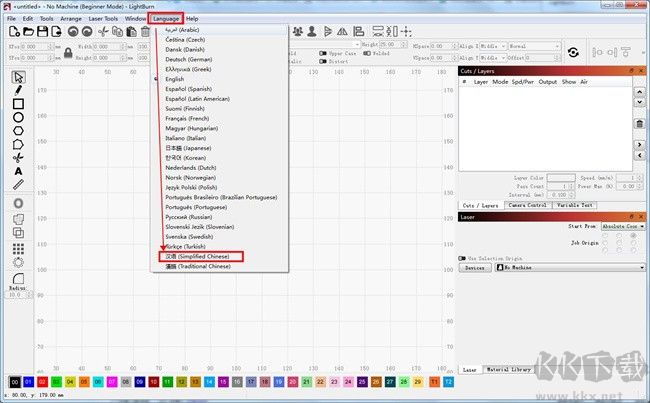Switch to Variable Text tab
Screen dimensions: 650x403
[x=575, y=205]
